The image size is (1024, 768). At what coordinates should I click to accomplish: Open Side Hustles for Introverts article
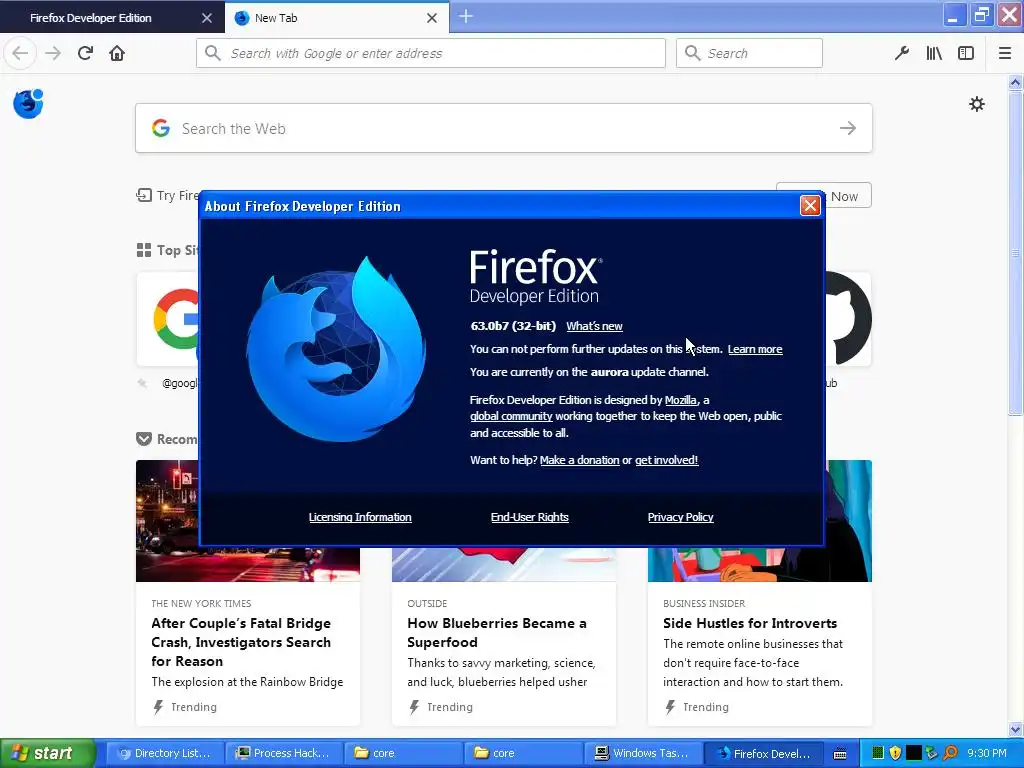coord(750,623)
